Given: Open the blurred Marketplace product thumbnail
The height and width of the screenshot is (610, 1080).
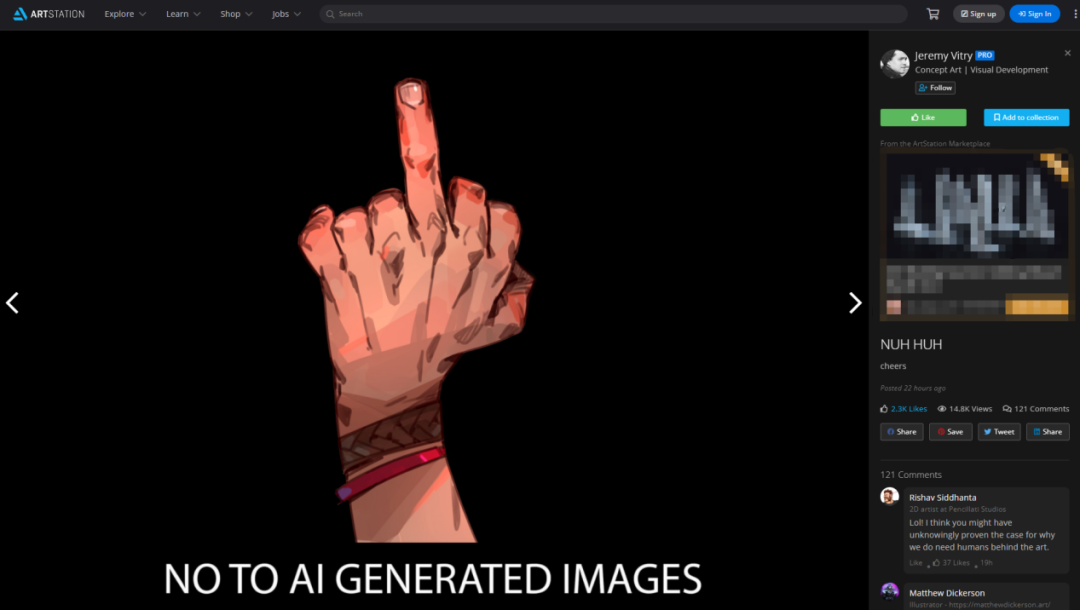Looking at the screenshot, I should tap(975, 205).
